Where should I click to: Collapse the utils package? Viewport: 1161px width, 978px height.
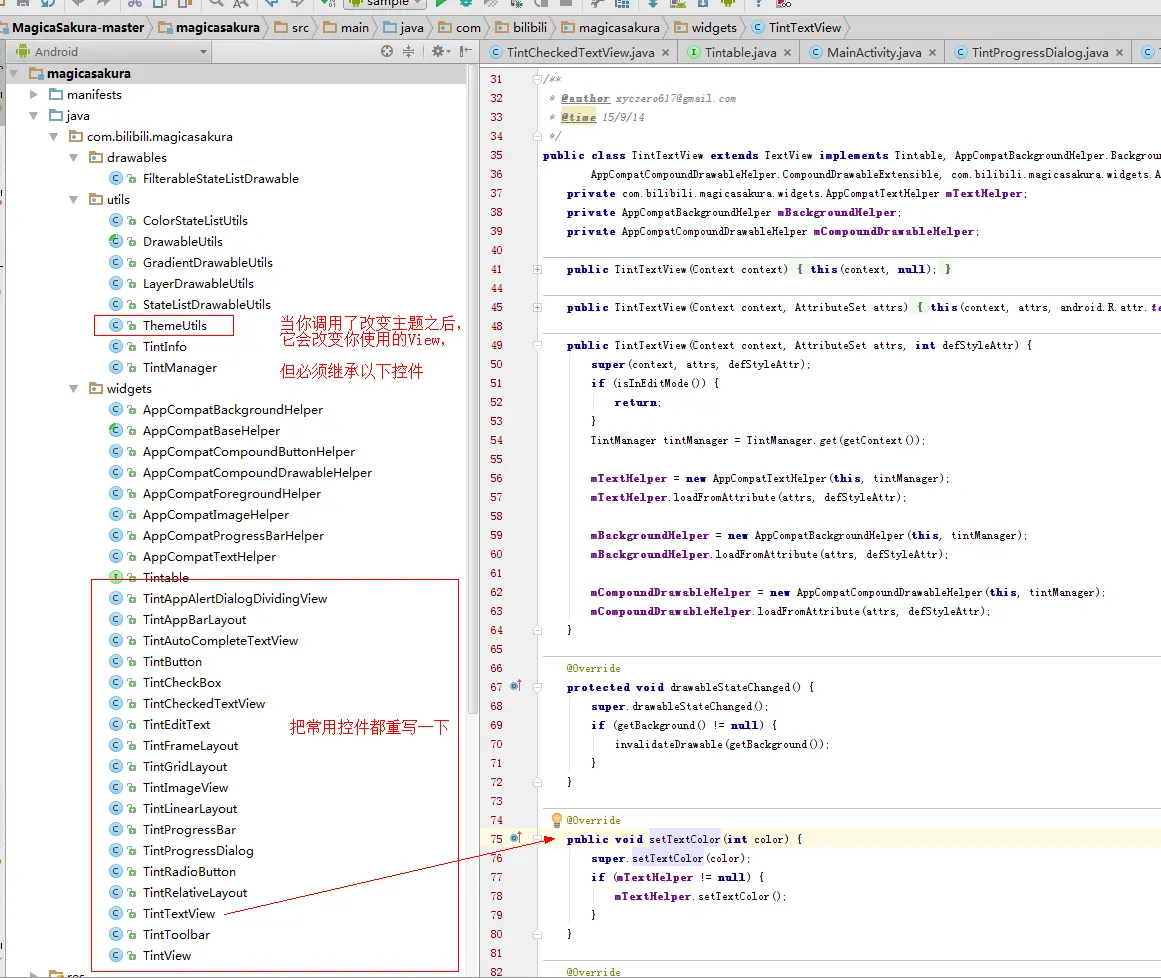(x=74, y=200)
